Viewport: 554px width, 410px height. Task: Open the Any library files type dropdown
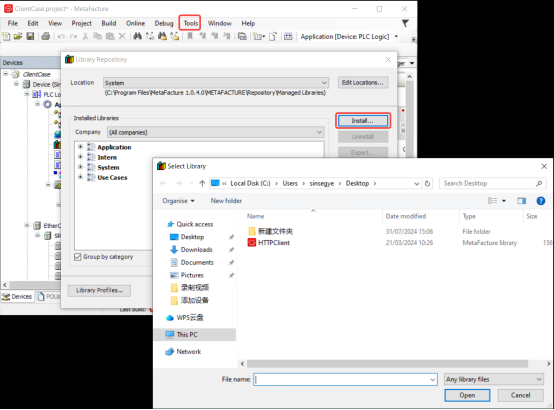494,379
